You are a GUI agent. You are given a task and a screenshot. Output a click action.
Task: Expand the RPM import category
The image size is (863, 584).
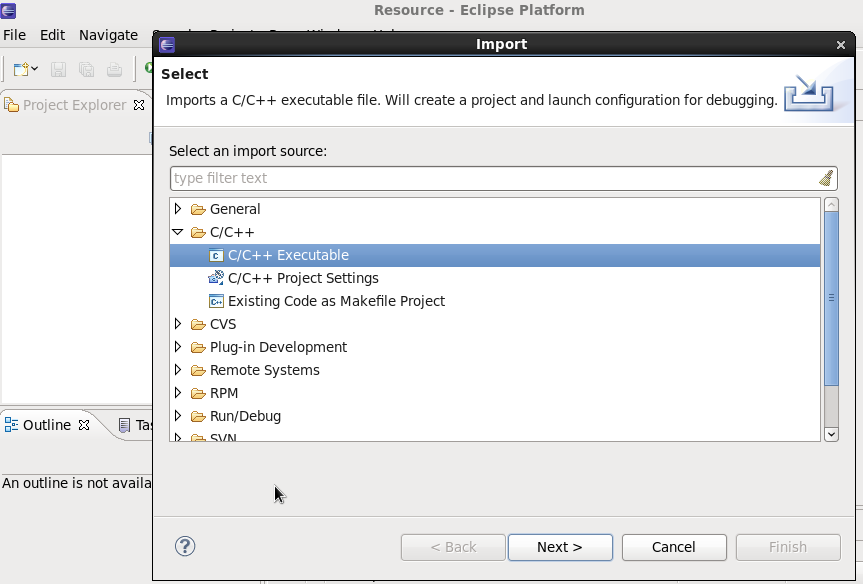179,393
